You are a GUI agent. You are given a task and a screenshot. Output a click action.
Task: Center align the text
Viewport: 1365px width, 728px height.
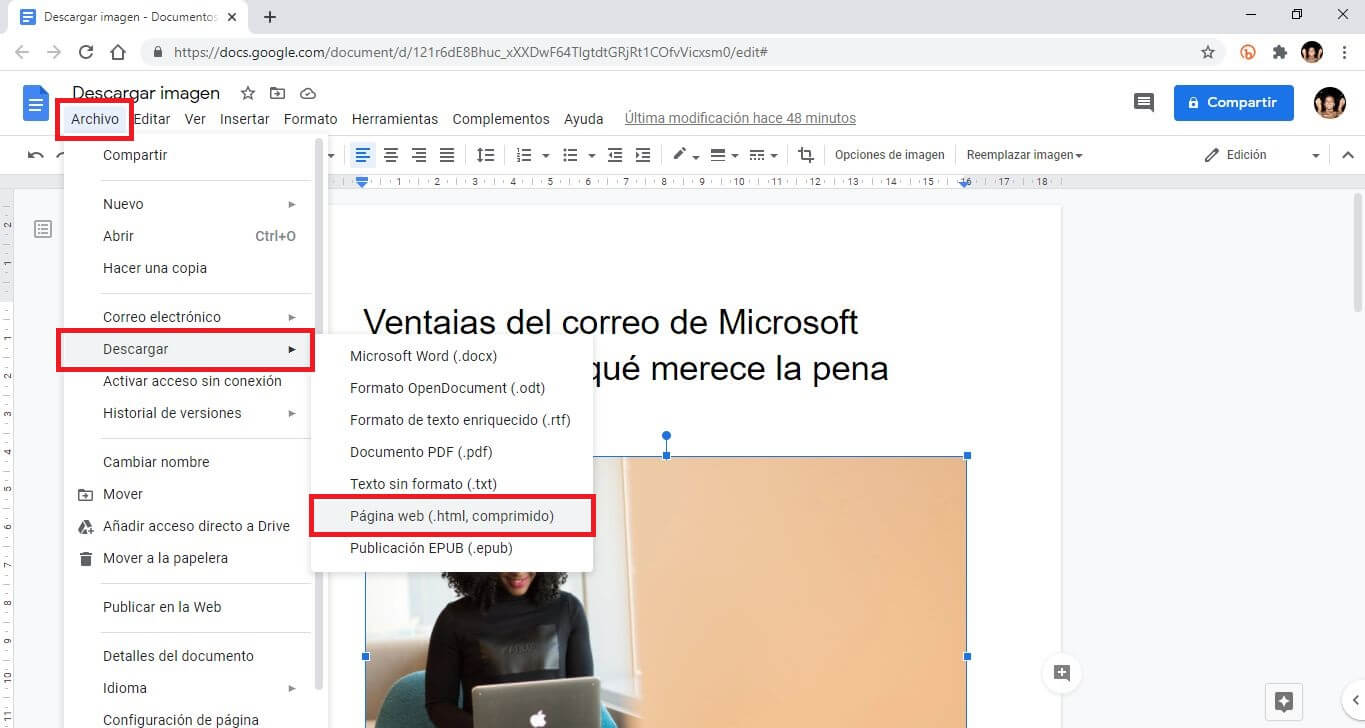[391, 155]
